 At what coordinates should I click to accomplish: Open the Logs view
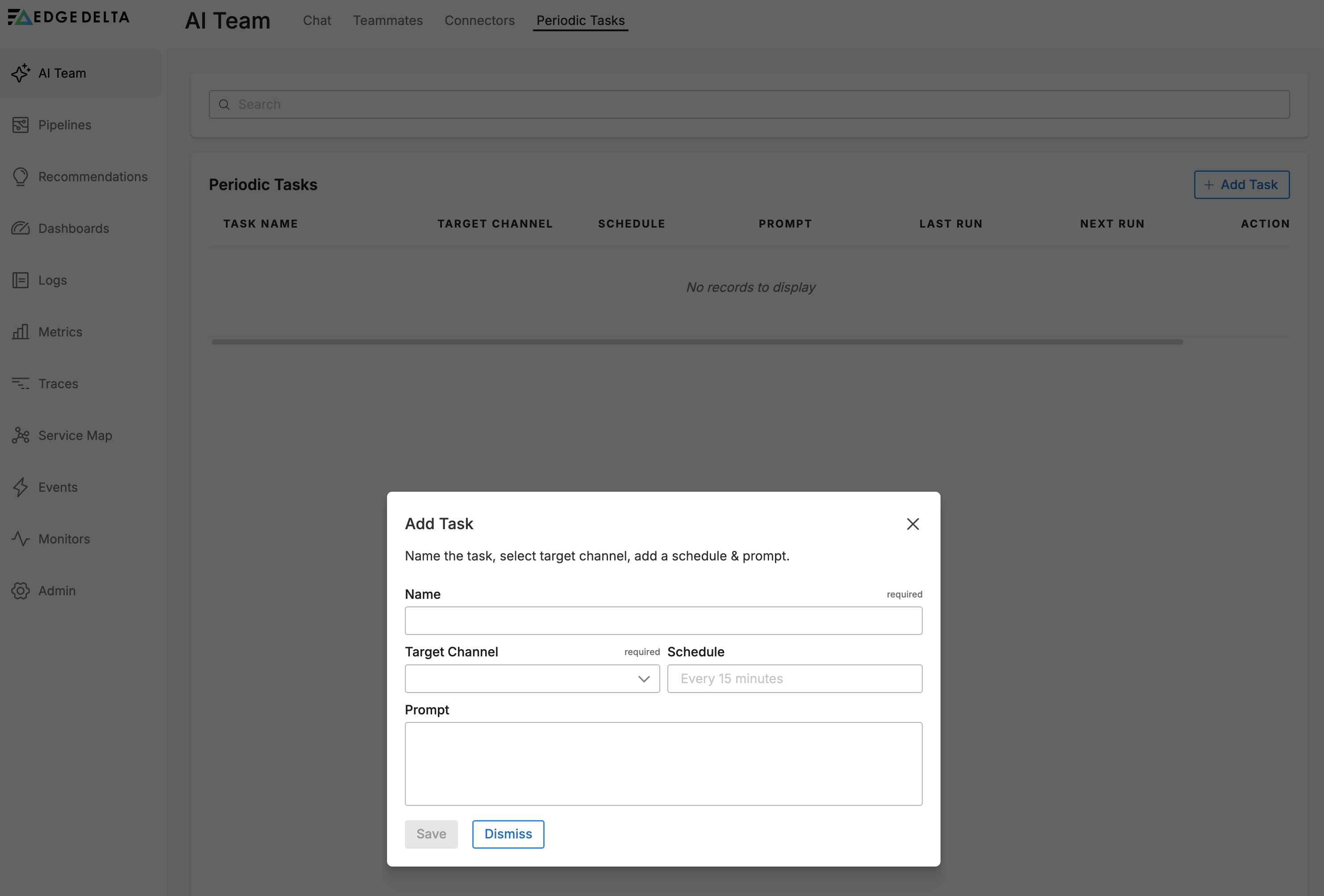pos(52,280)
